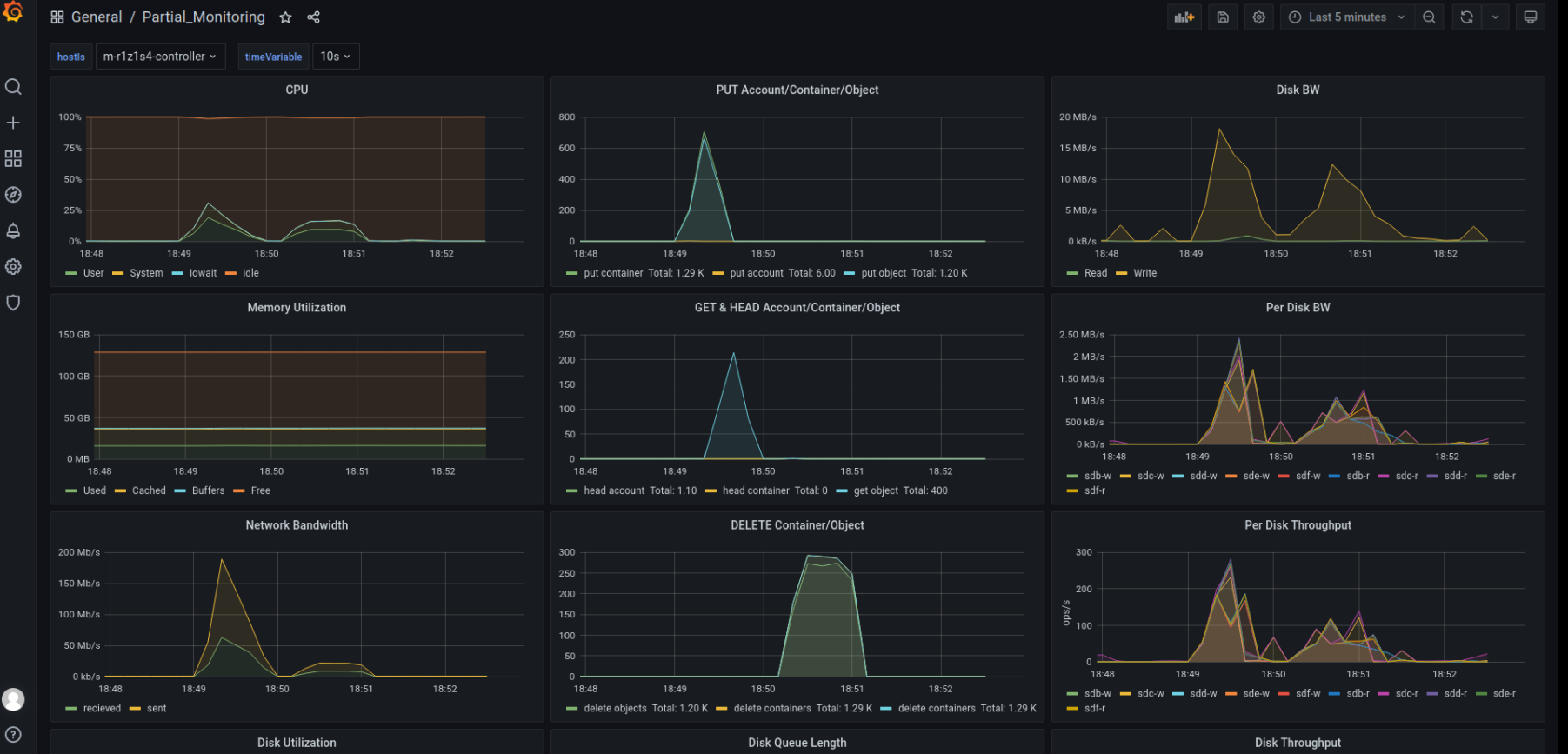This screenshot has height=754, width=1568.
Task: Share the dashboard via share icon
Action: tap(313, 17)
